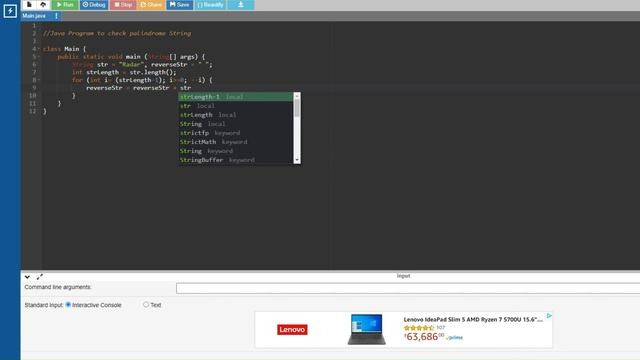
Task: Choose the String keyword autocomplete suggestion
Action: point(236,151)
